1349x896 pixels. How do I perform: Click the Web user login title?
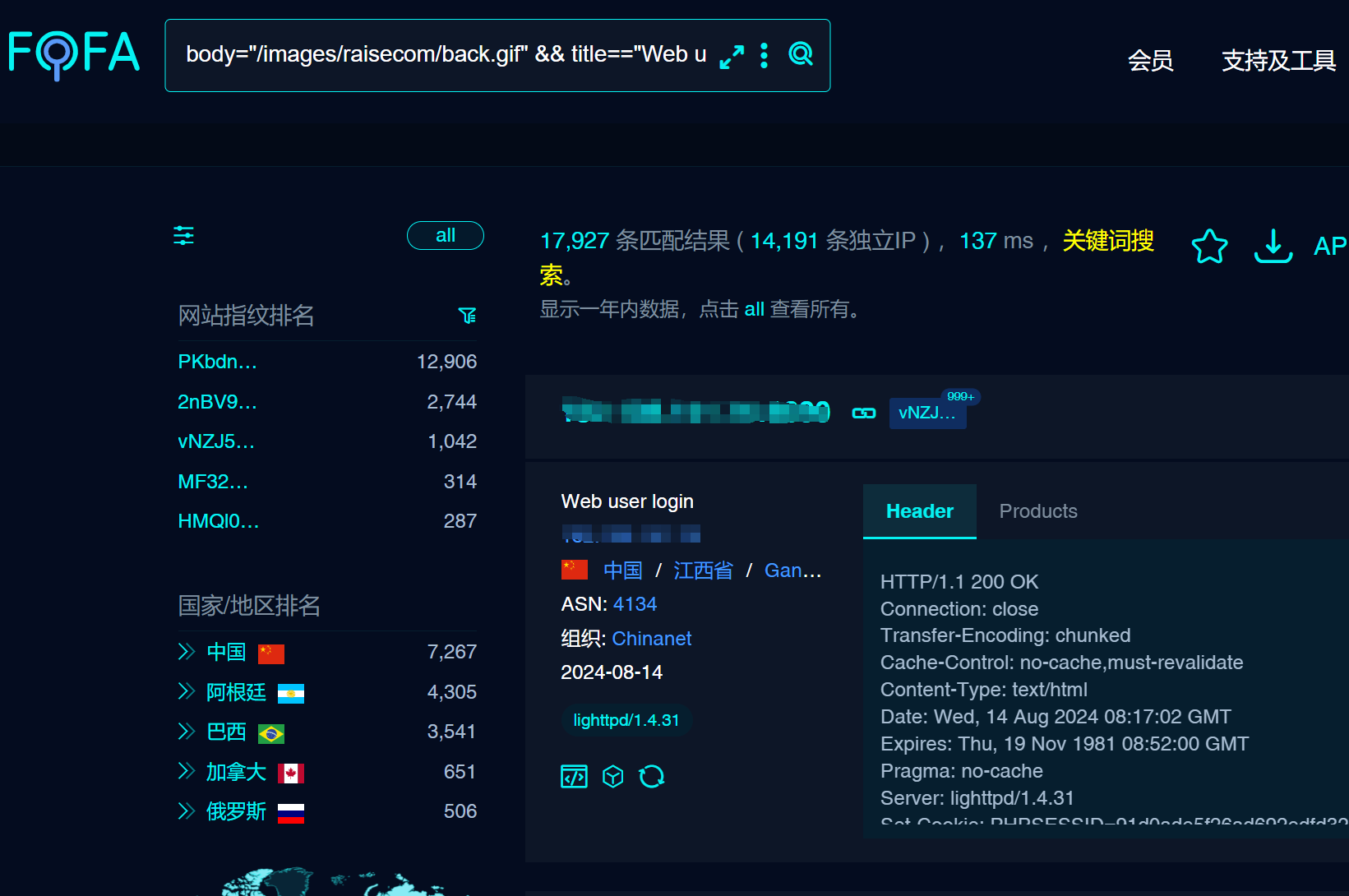pos(627,501)
